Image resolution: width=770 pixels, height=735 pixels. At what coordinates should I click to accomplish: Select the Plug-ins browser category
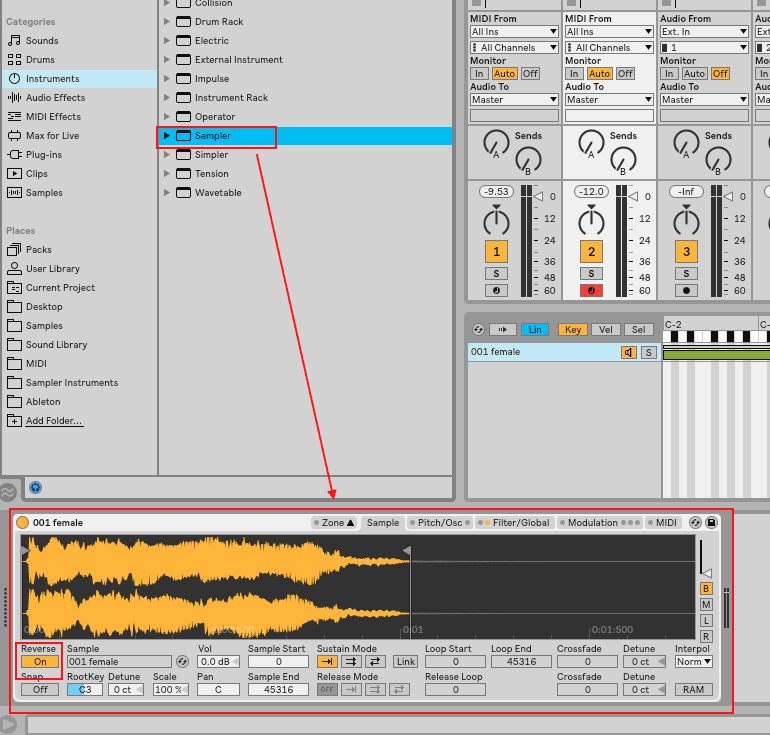(43, 155)
